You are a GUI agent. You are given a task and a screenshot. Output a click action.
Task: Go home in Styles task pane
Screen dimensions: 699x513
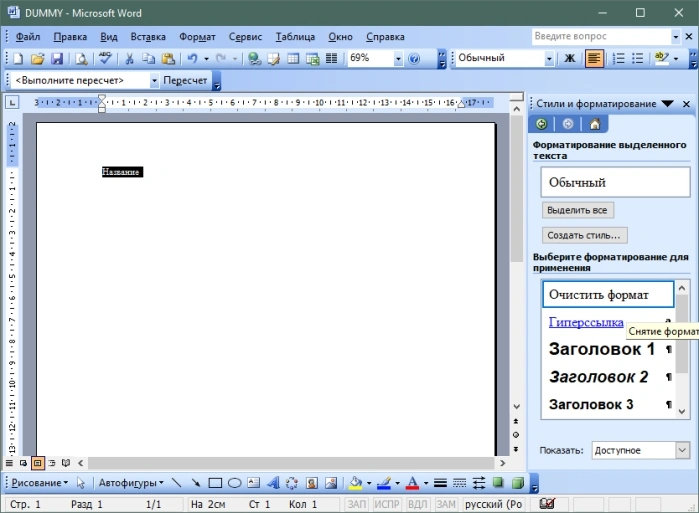595,124
